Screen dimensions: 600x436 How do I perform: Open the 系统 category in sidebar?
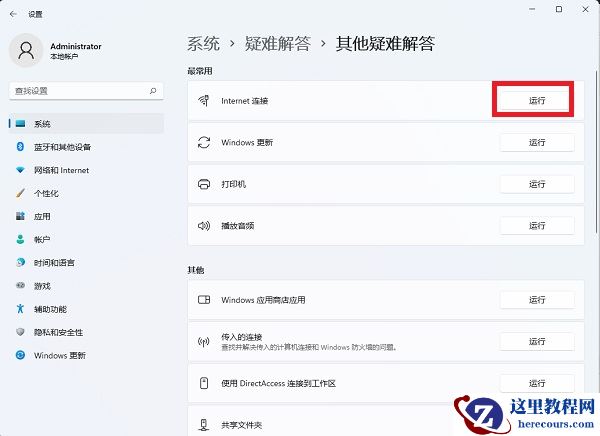pos(86,124)
